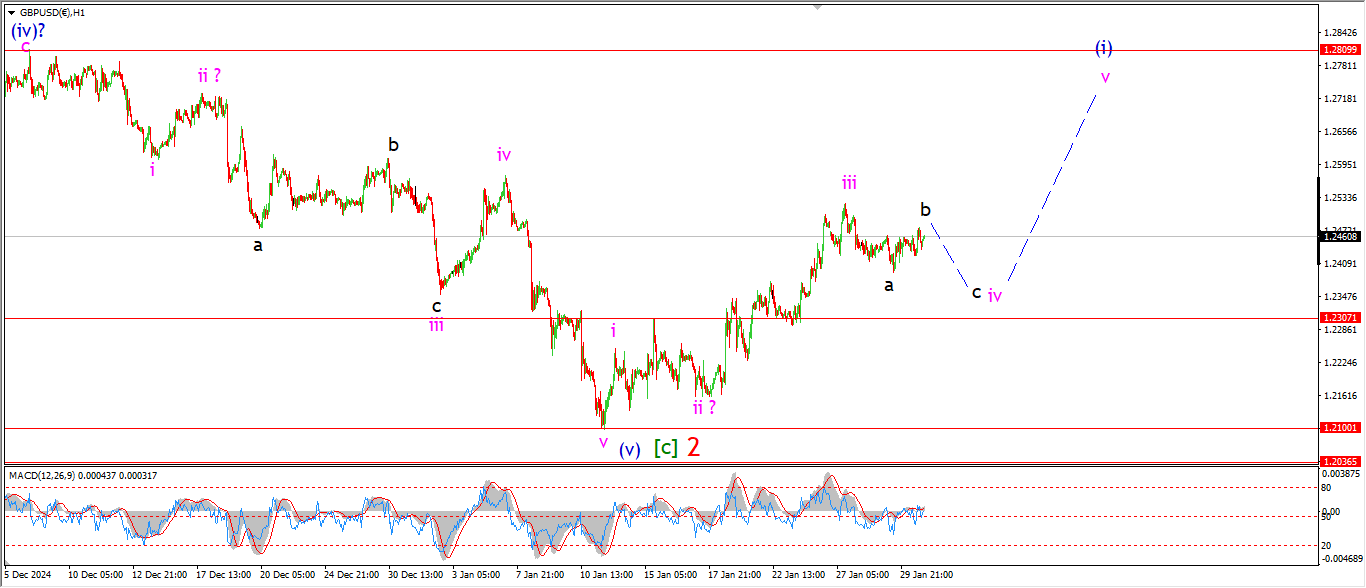Click the 1.21616 price scale value
1366x588 pixels.
[1340, 396]
